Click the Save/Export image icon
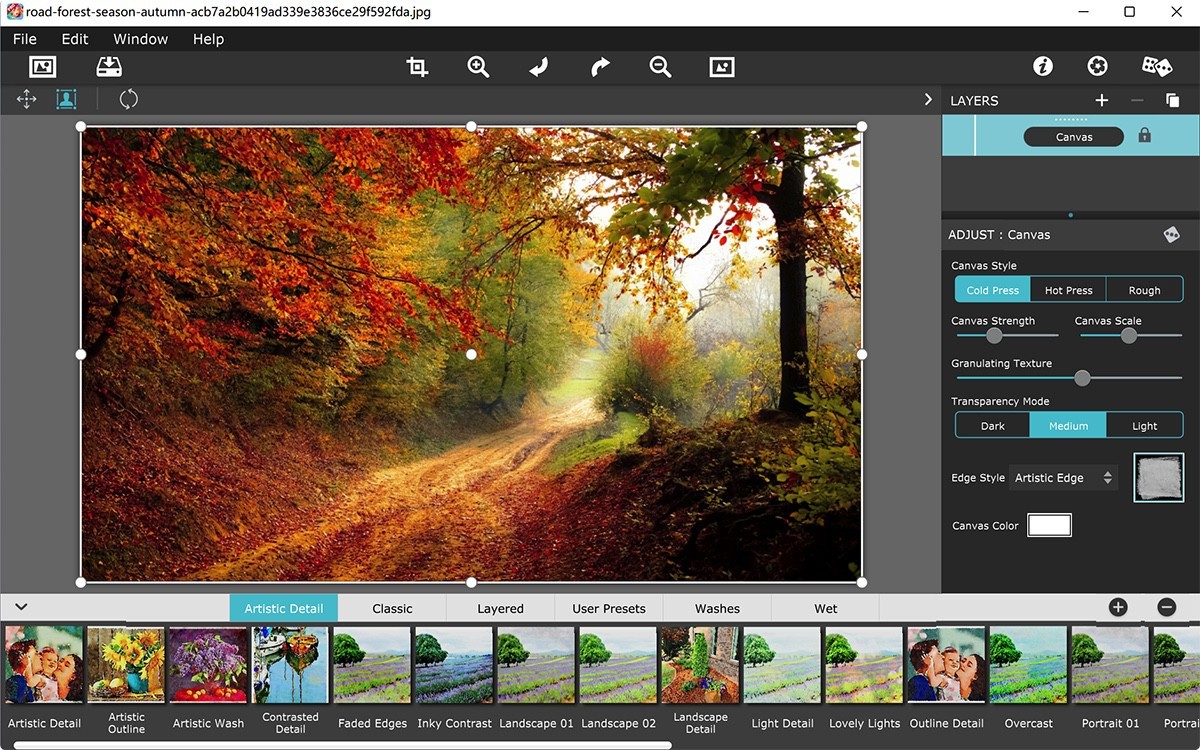 (x=109, y=66)
